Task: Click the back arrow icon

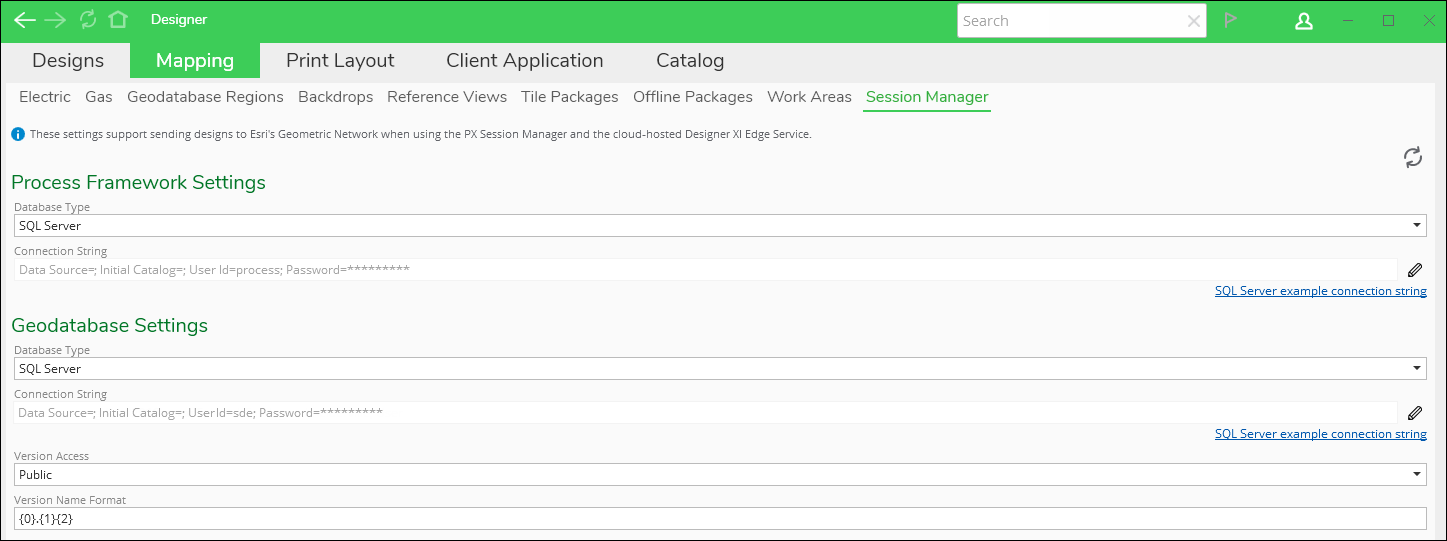Action: [25, 20]
